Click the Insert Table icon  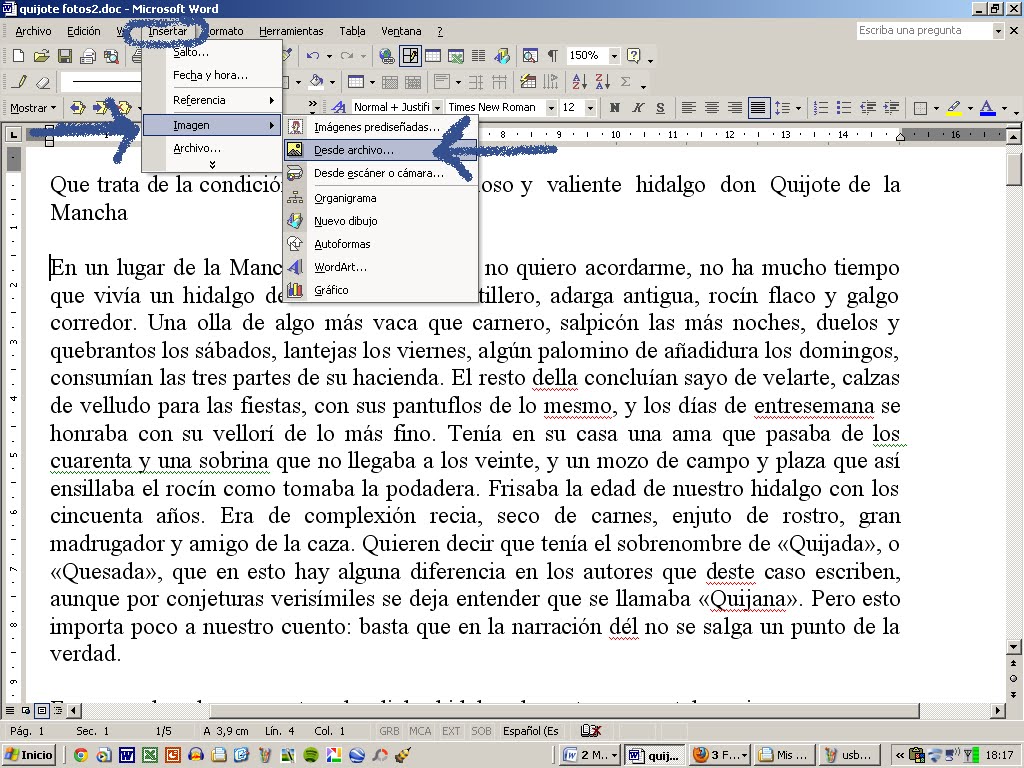[432, 56]
